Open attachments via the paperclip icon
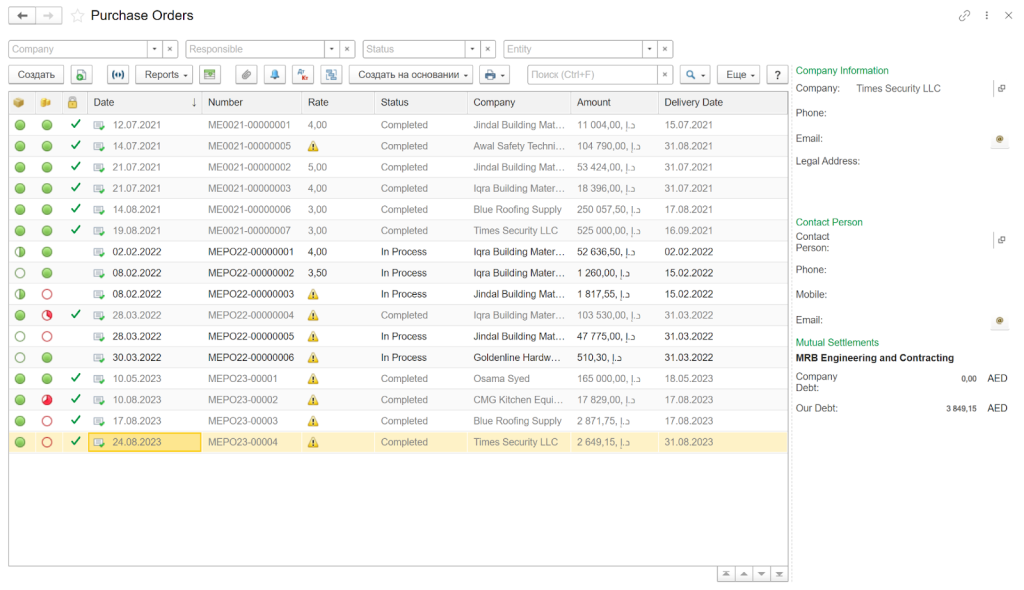Viewport: 1024px width, 590px height. pyautogui.click(x=246, y=74)
